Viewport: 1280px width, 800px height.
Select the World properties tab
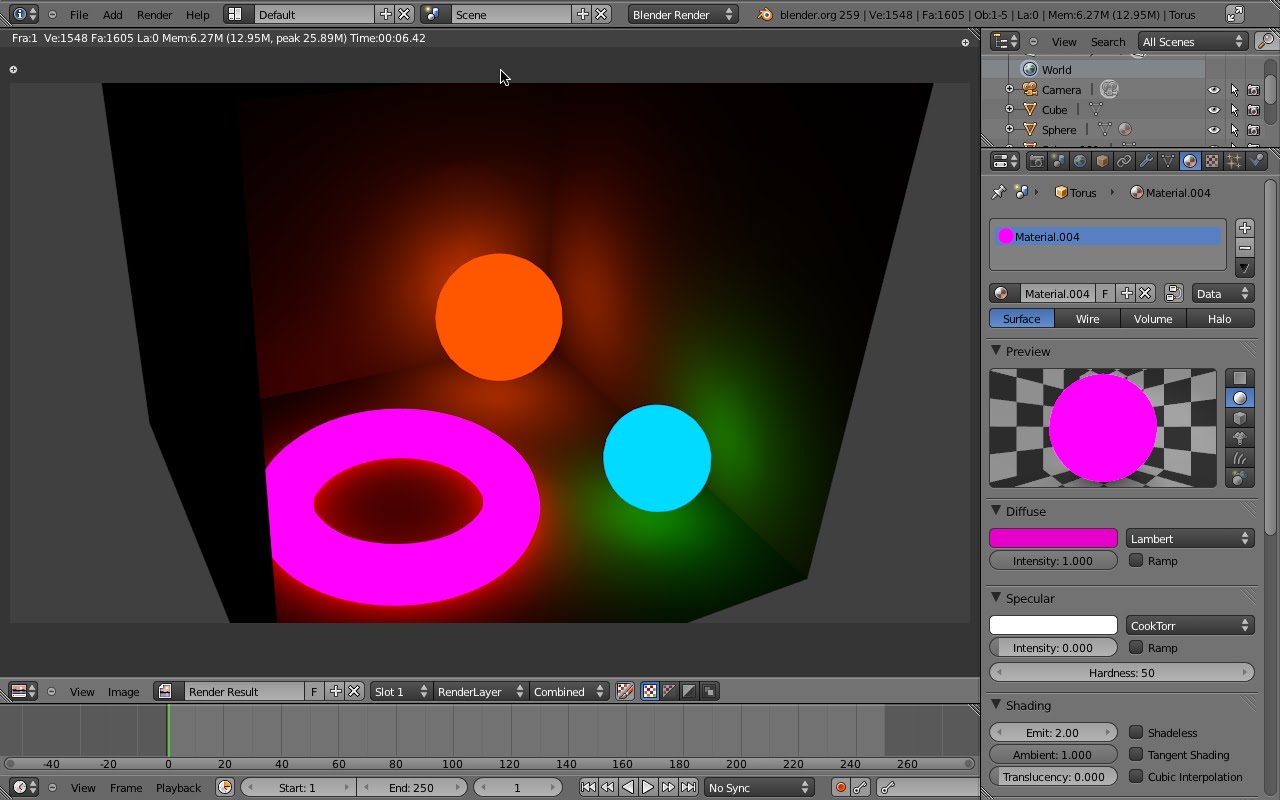1078,160
